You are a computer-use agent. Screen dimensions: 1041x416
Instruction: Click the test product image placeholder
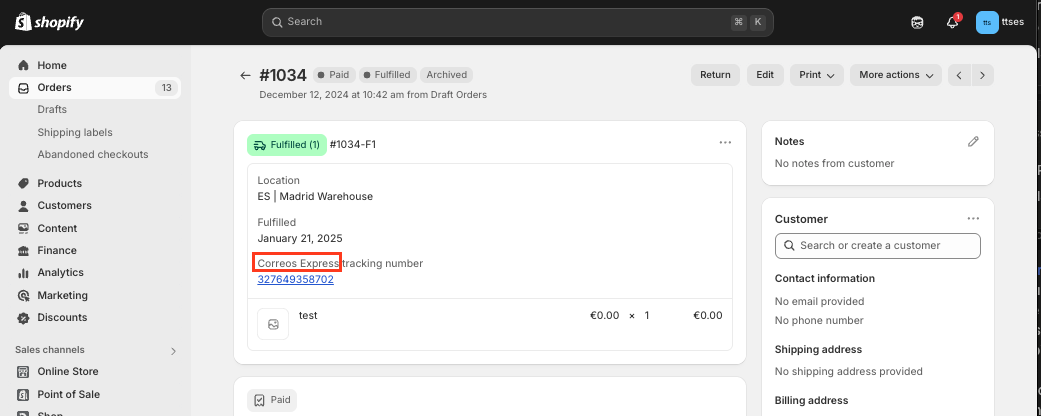pos(273,324)
